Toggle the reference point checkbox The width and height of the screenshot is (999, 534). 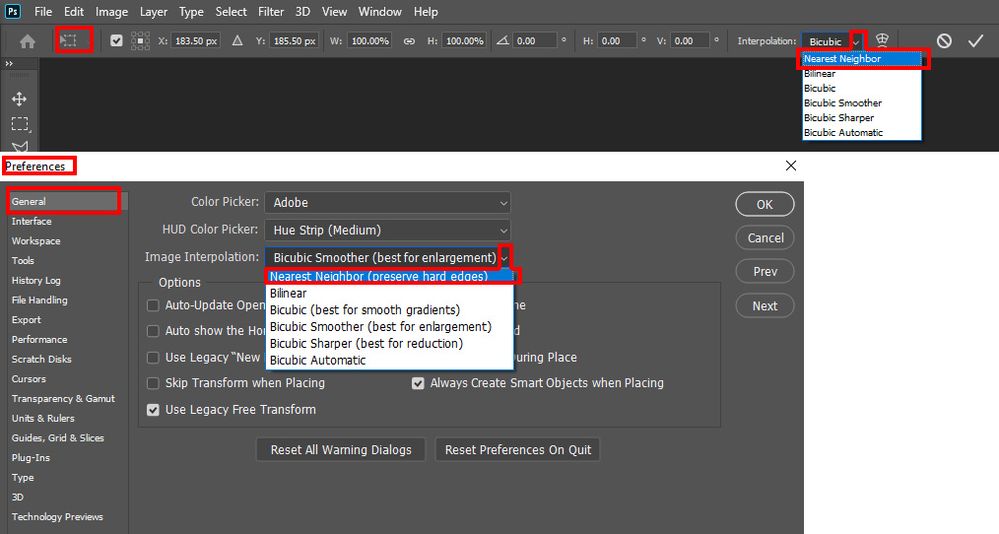click(116, 41)
